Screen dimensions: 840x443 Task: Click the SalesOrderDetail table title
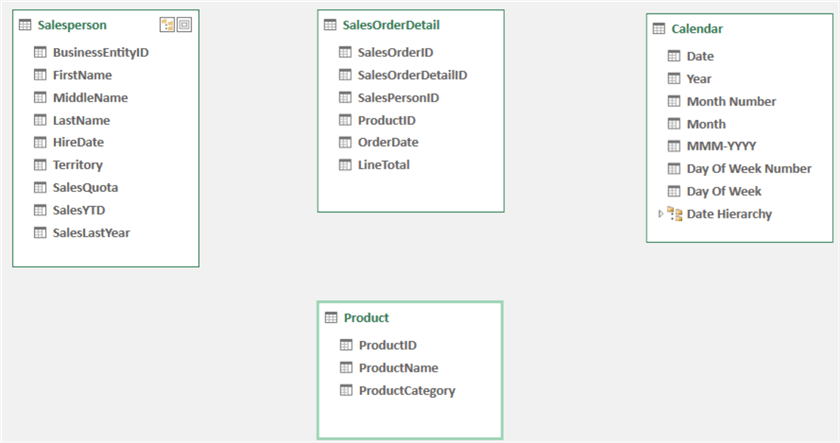pyautogui.click(x=391, y=25)
